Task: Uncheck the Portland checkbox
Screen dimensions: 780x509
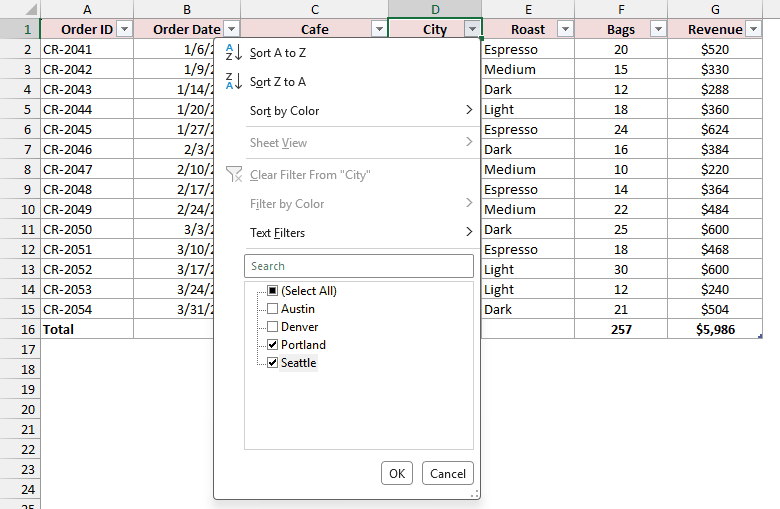Action: (273, 344)
